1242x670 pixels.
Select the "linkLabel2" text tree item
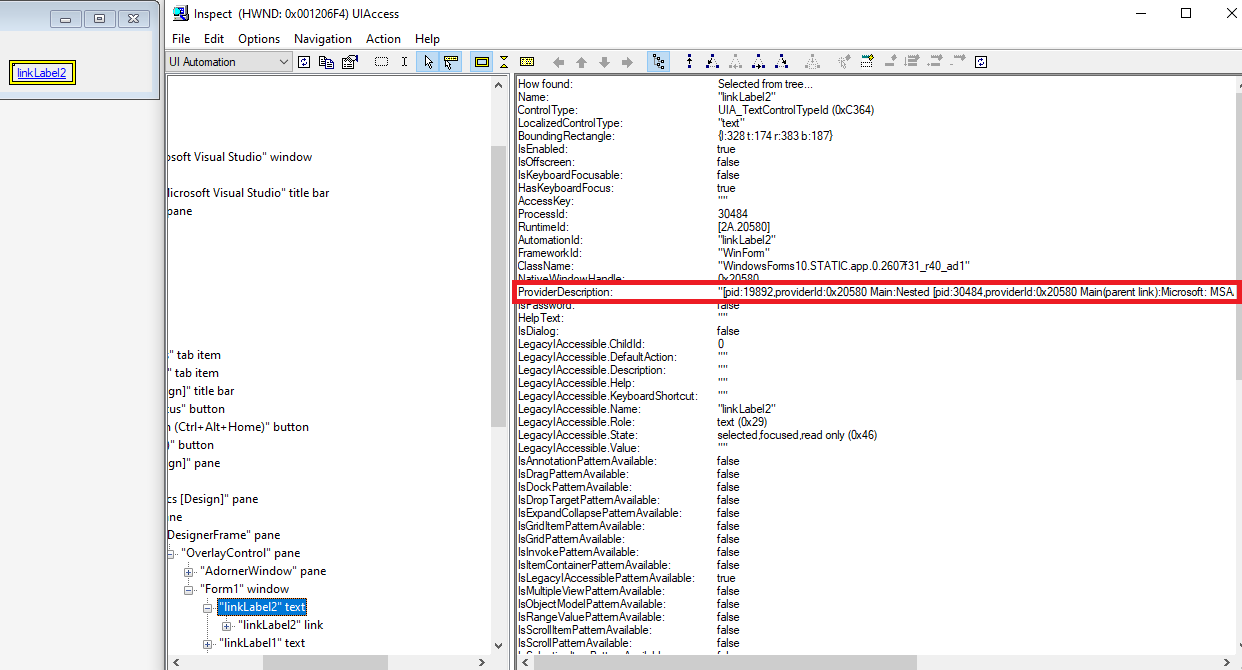coord(262,607)
